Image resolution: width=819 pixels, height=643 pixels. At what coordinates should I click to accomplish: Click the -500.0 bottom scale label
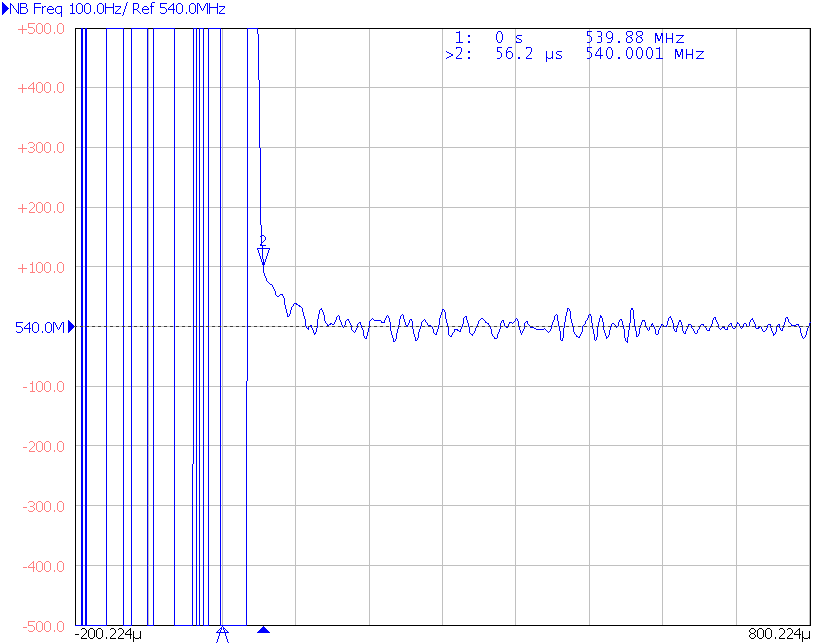[x=41, y=626]
